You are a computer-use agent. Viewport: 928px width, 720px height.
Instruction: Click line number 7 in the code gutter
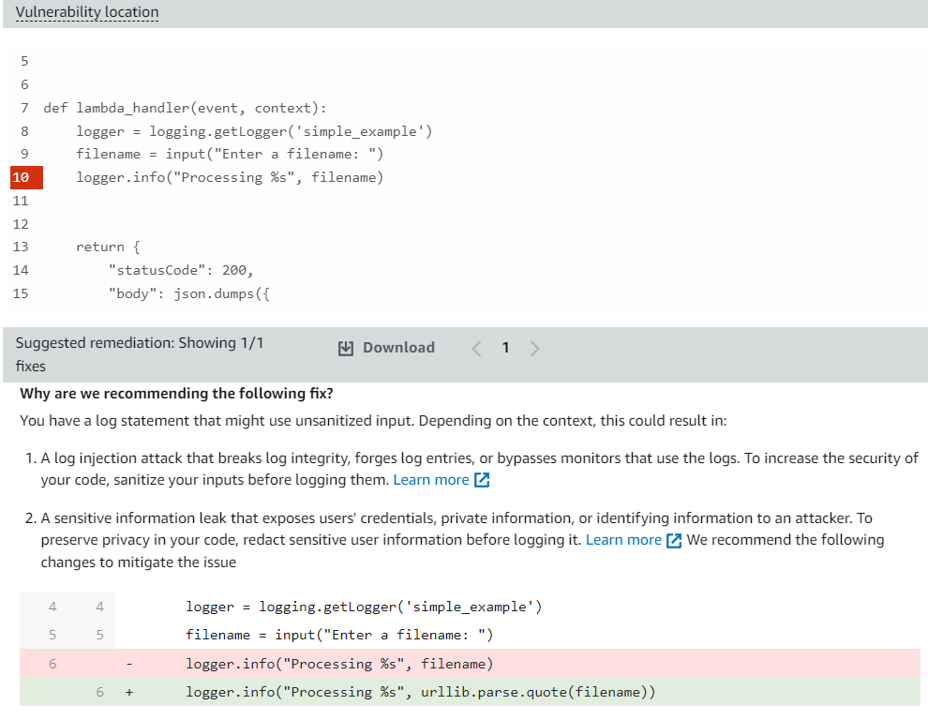pyautogui.click(x=24, y=108)
